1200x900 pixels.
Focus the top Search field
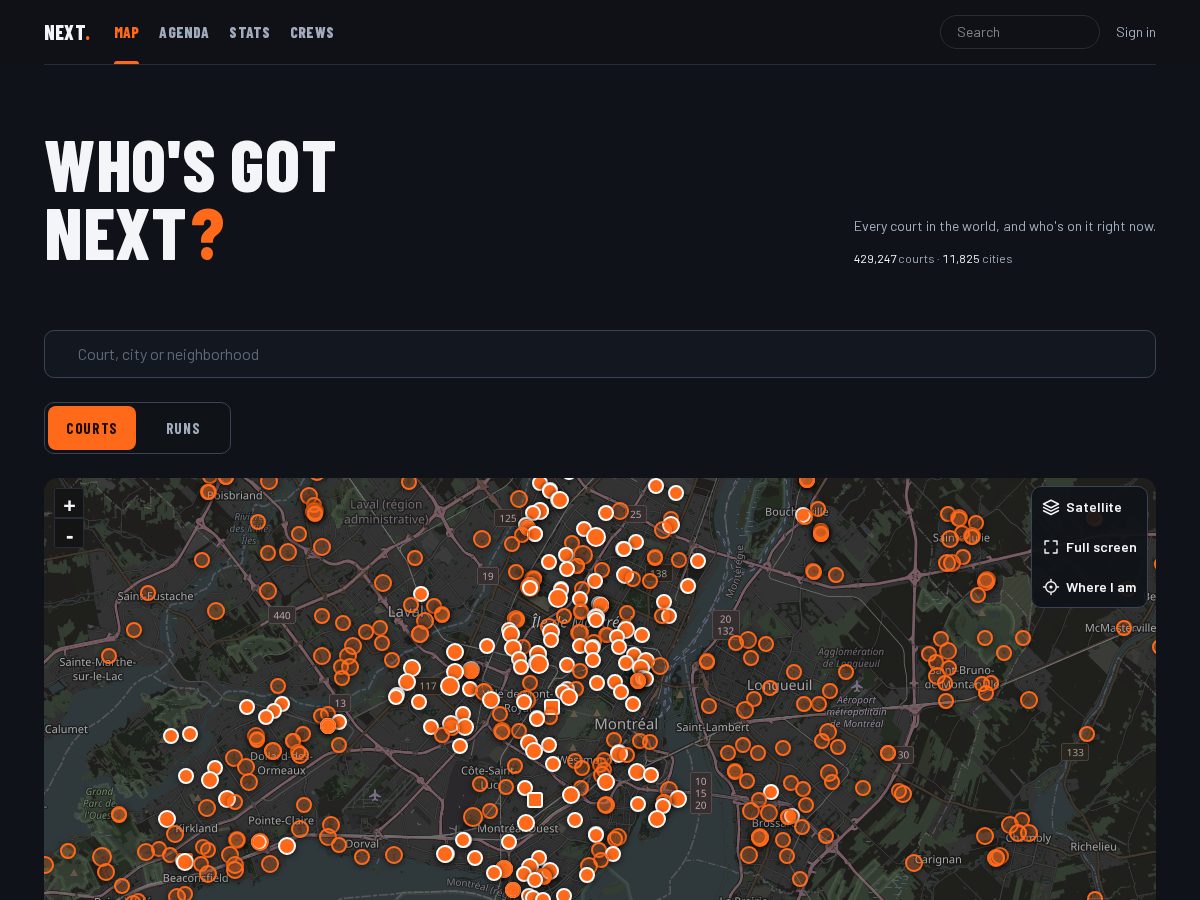(x=1019, y=32)
